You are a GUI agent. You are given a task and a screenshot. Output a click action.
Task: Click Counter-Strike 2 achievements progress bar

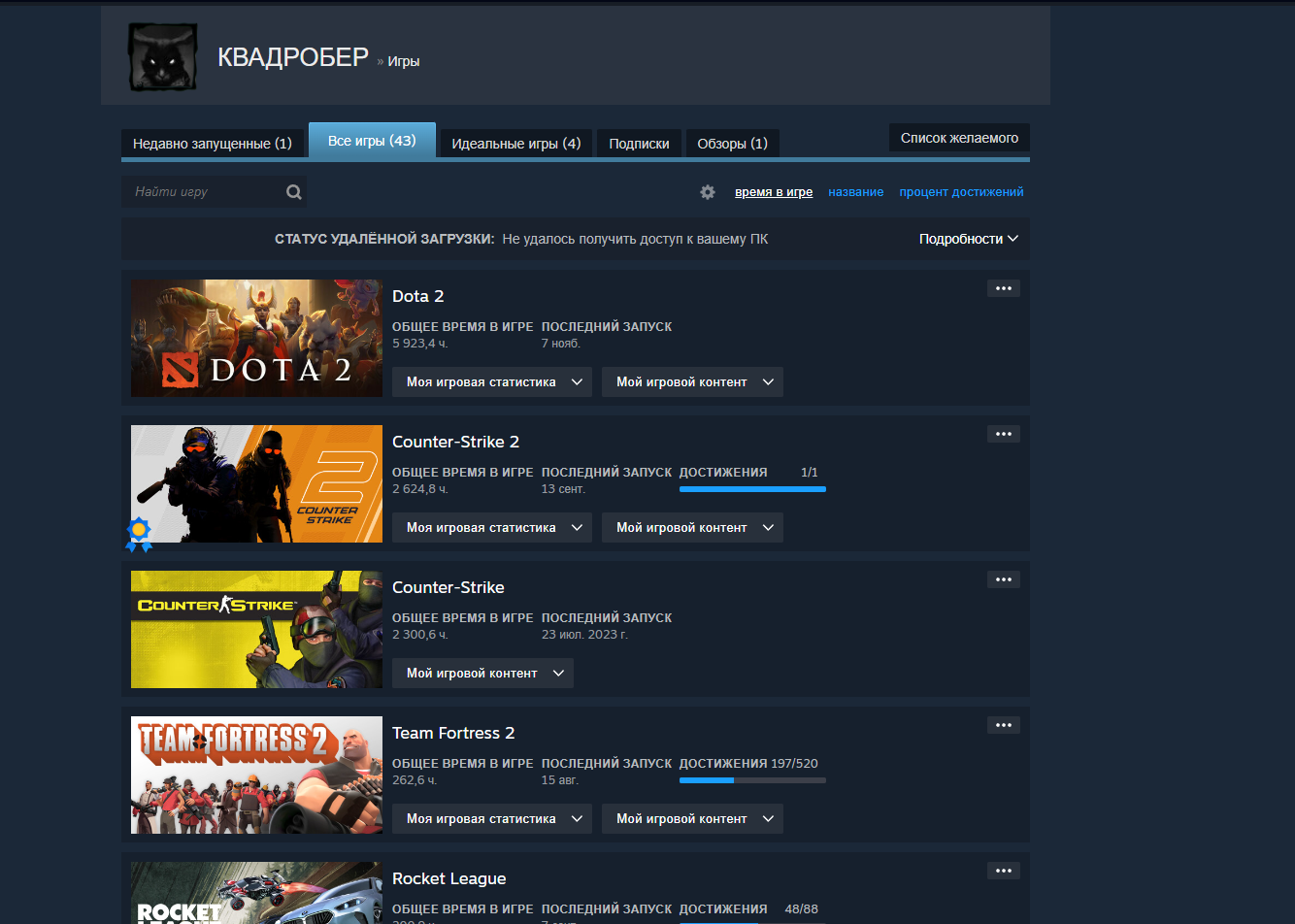pos(752,489)
